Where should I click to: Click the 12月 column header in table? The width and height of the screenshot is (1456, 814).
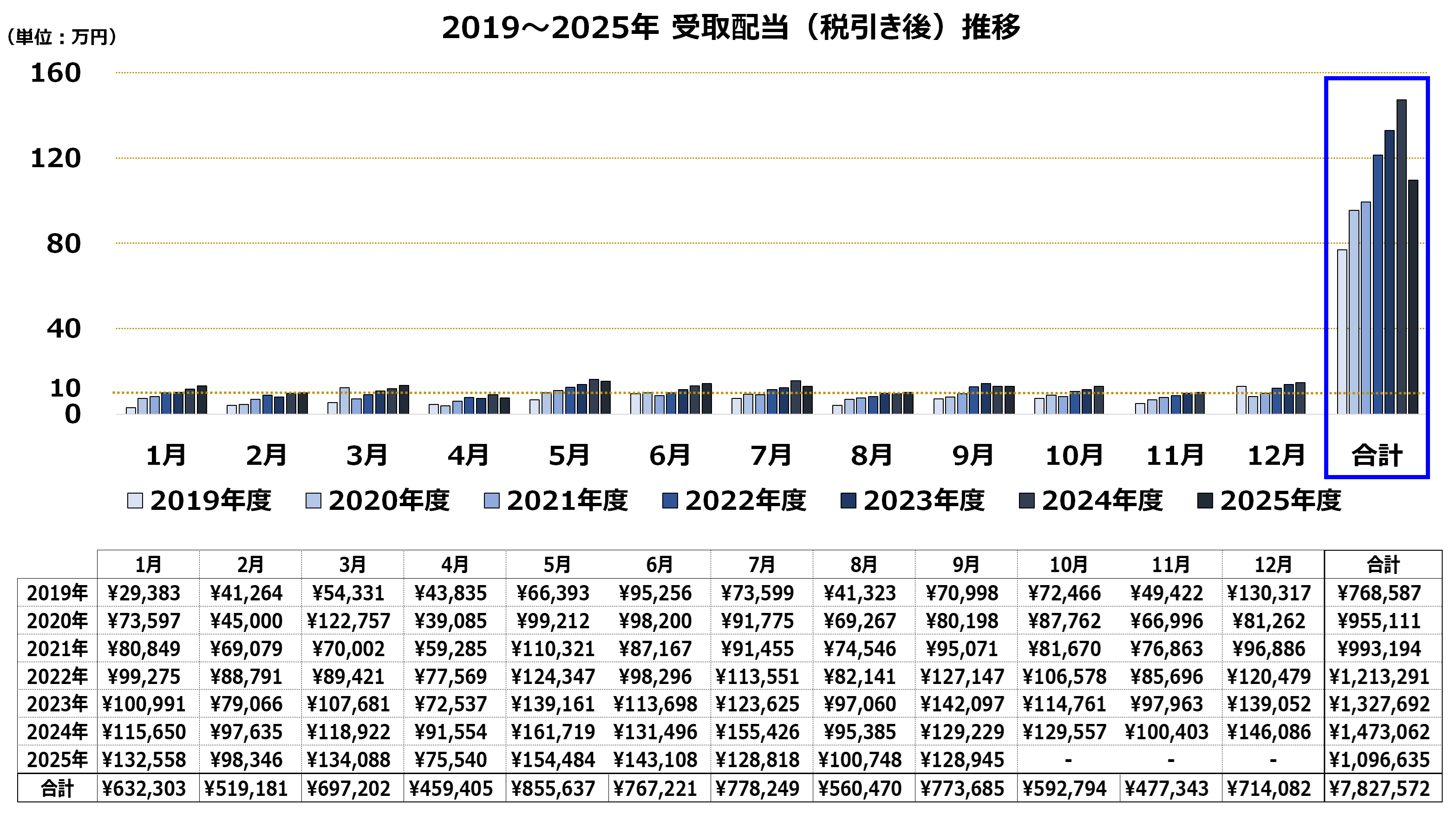(1273, 564)
